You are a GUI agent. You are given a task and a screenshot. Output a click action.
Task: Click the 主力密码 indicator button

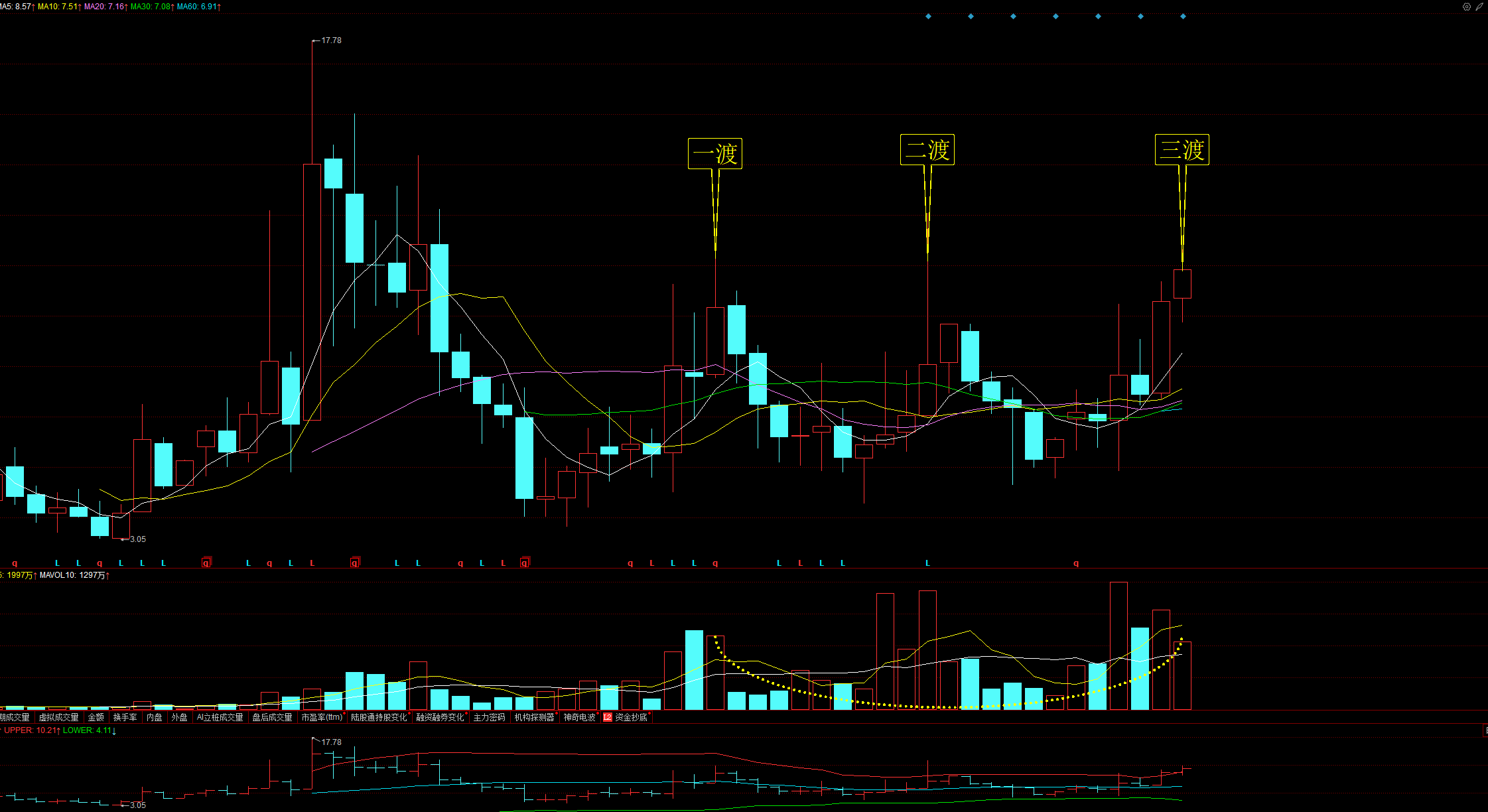tap(489, 717)
